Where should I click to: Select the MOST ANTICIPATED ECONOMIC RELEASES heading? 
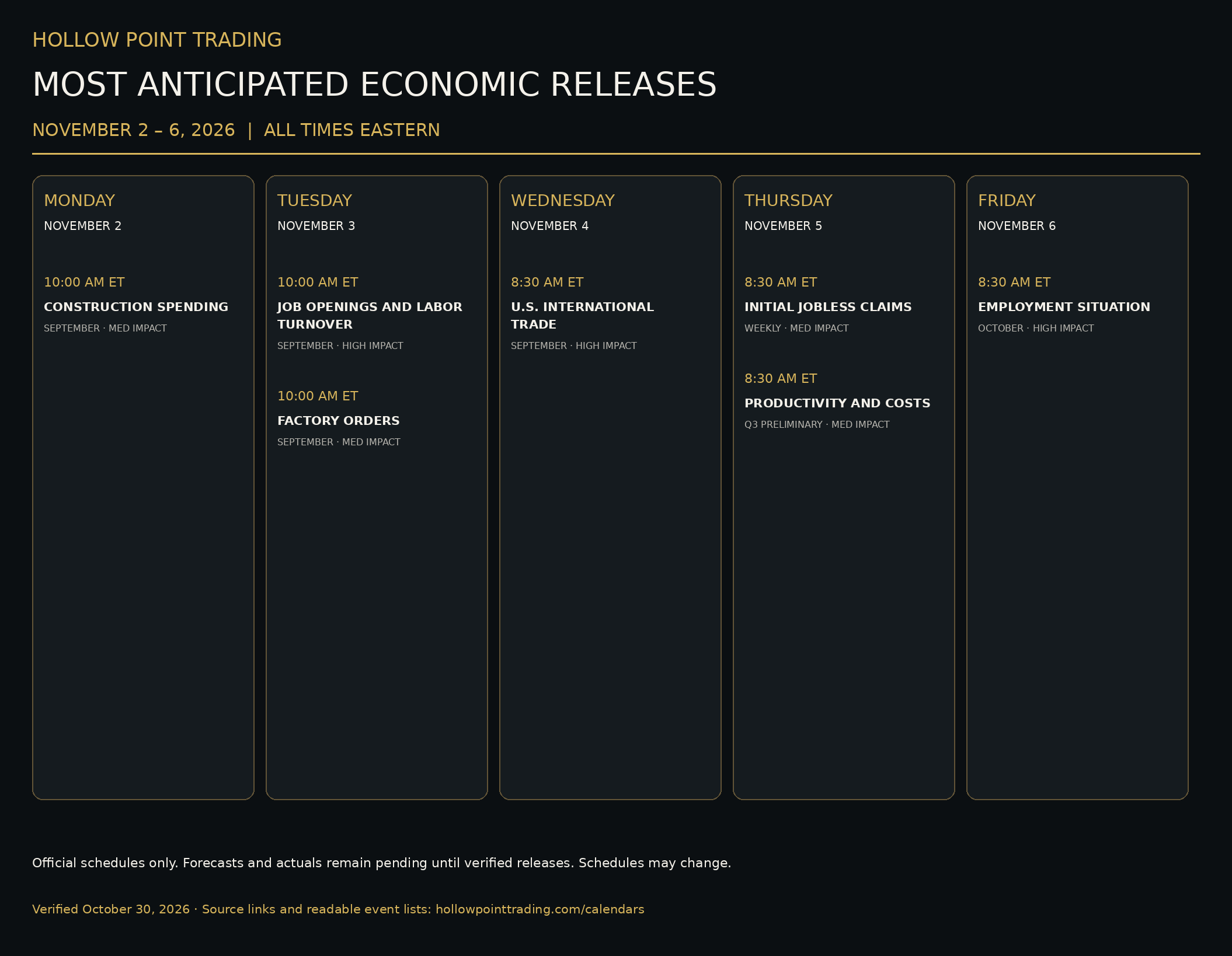[375, 84]
